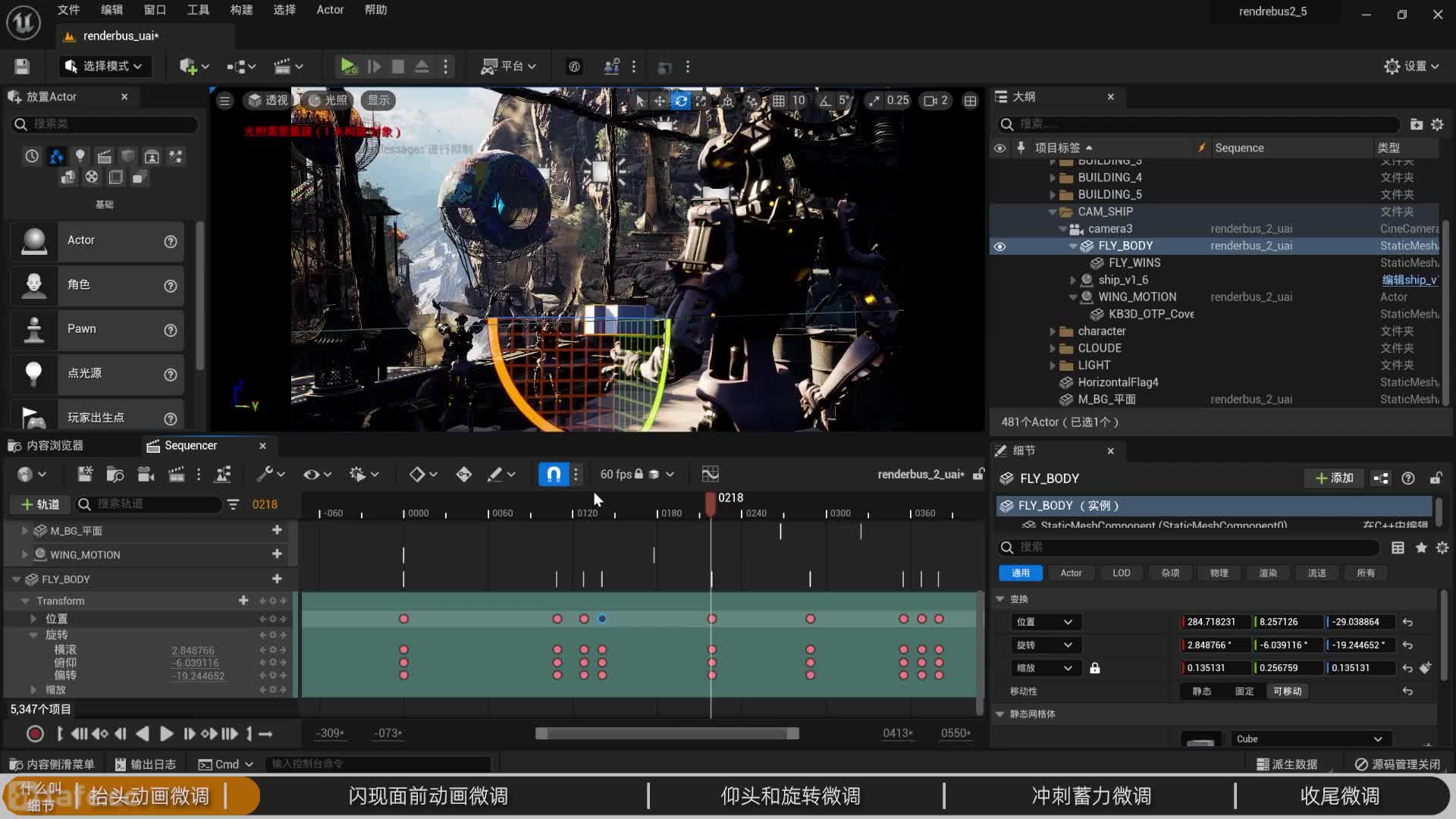Click the Basic shapes category icon in 放置Actor
Viewport: 1456px width, 819px height.
(x=56, y=157)
